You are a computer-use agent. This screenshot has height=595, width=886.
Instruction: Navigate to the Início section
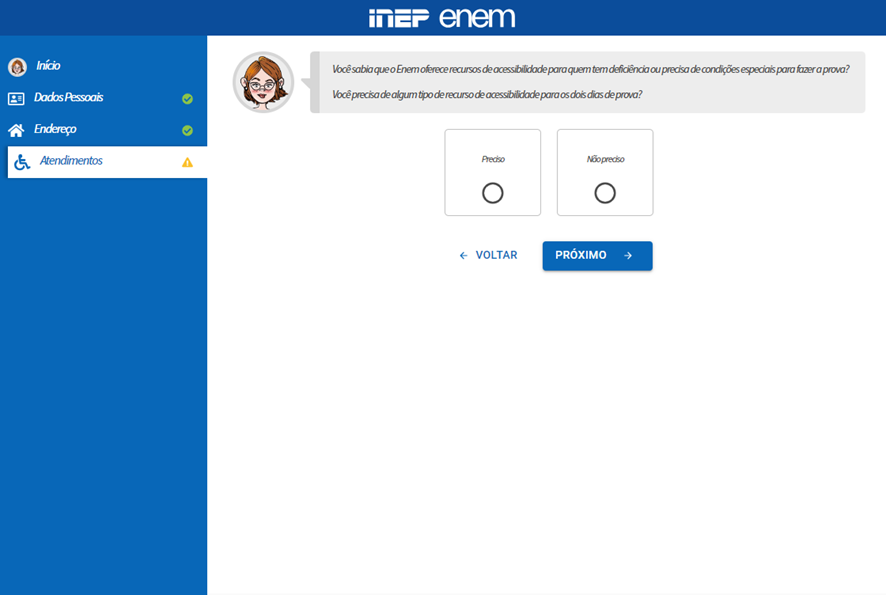(47, 66)
